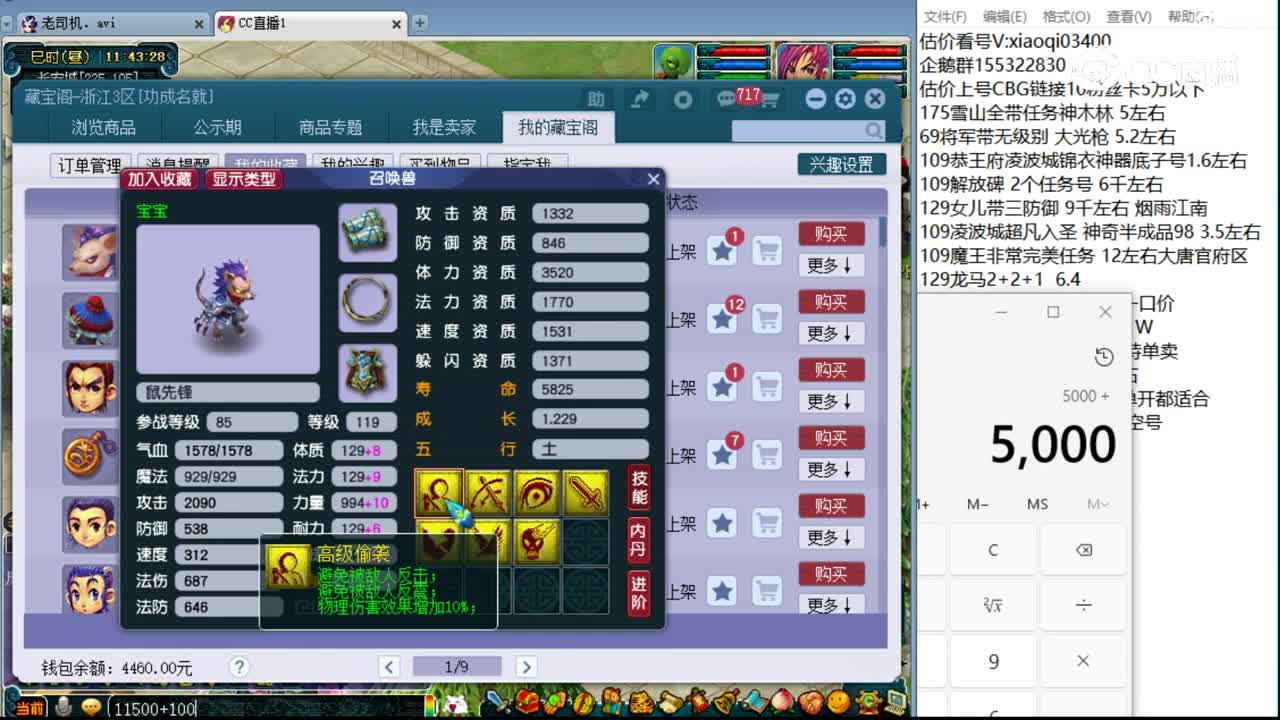
Task: Expand 更多 on the badge-7 row
Action: point(831,469)
